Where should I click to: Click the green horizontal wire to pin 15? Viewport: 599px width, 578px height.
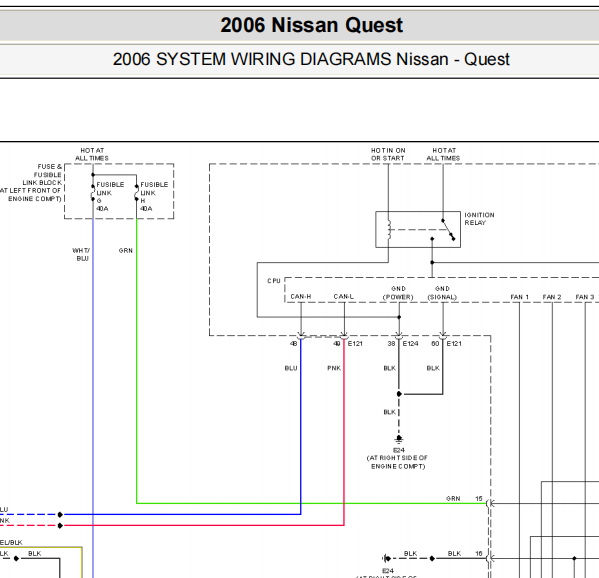tap(311, 503)
